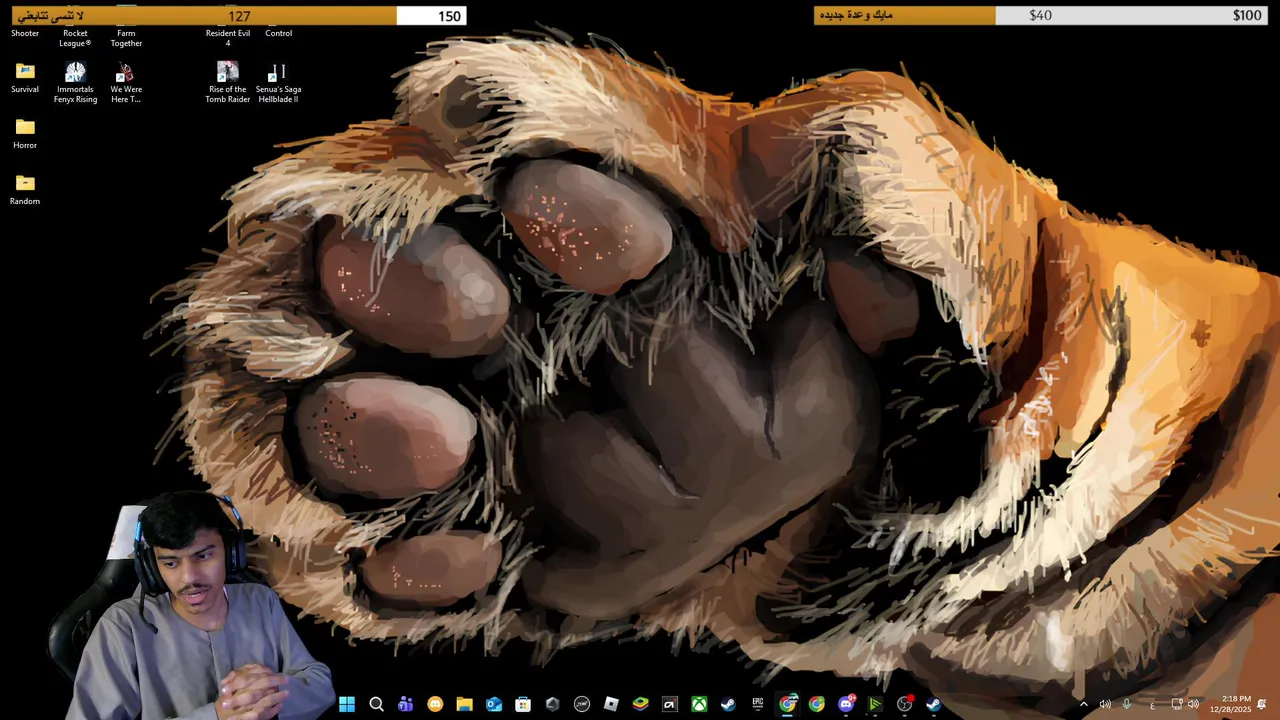The image size is (1280, 720).
Task: Select the Rocket League® desktop label
Action: (75, 38)
